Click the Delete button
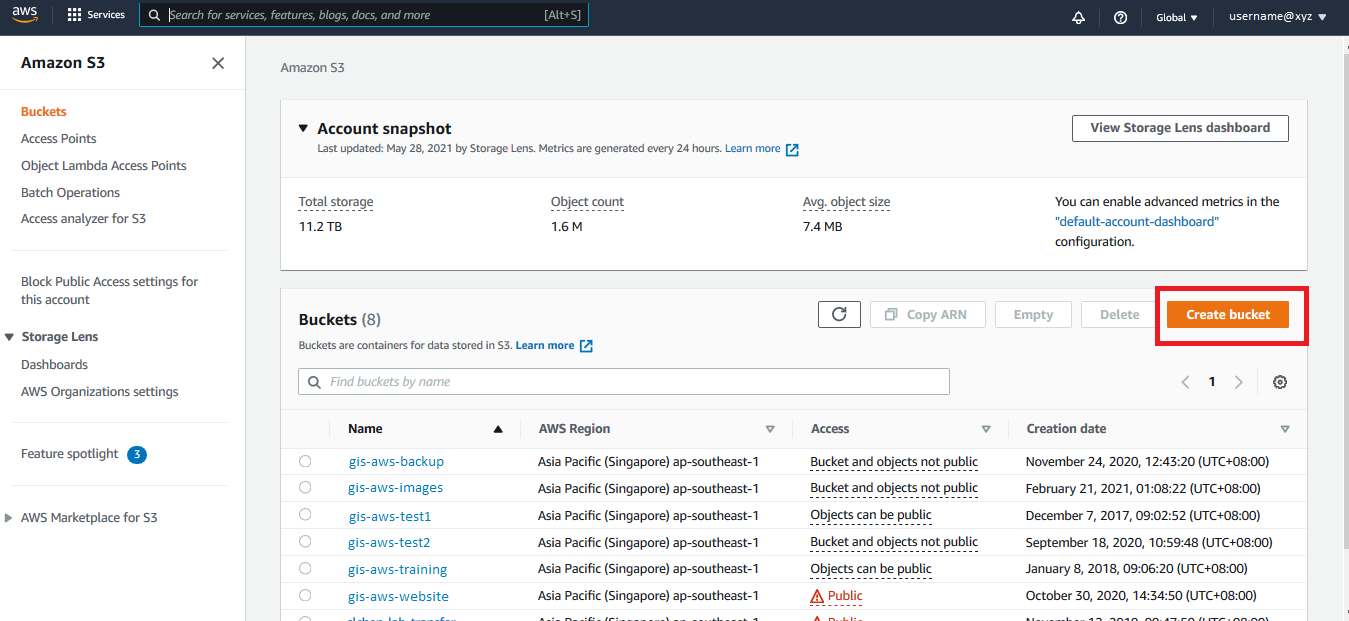 pyautogui.click(x=1119, y=314)
